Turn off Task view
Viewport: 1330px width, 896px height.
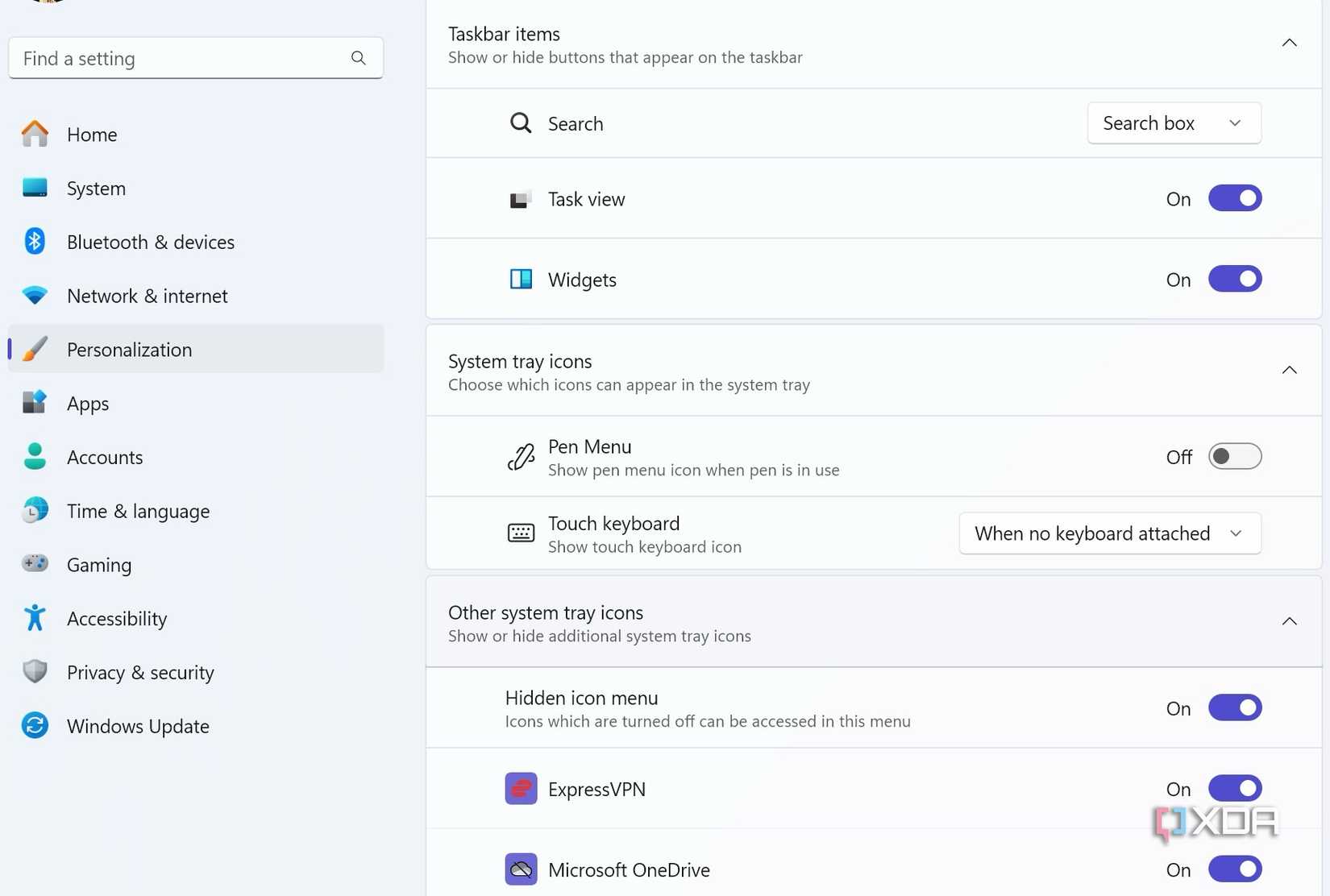tap(1234, 198)
